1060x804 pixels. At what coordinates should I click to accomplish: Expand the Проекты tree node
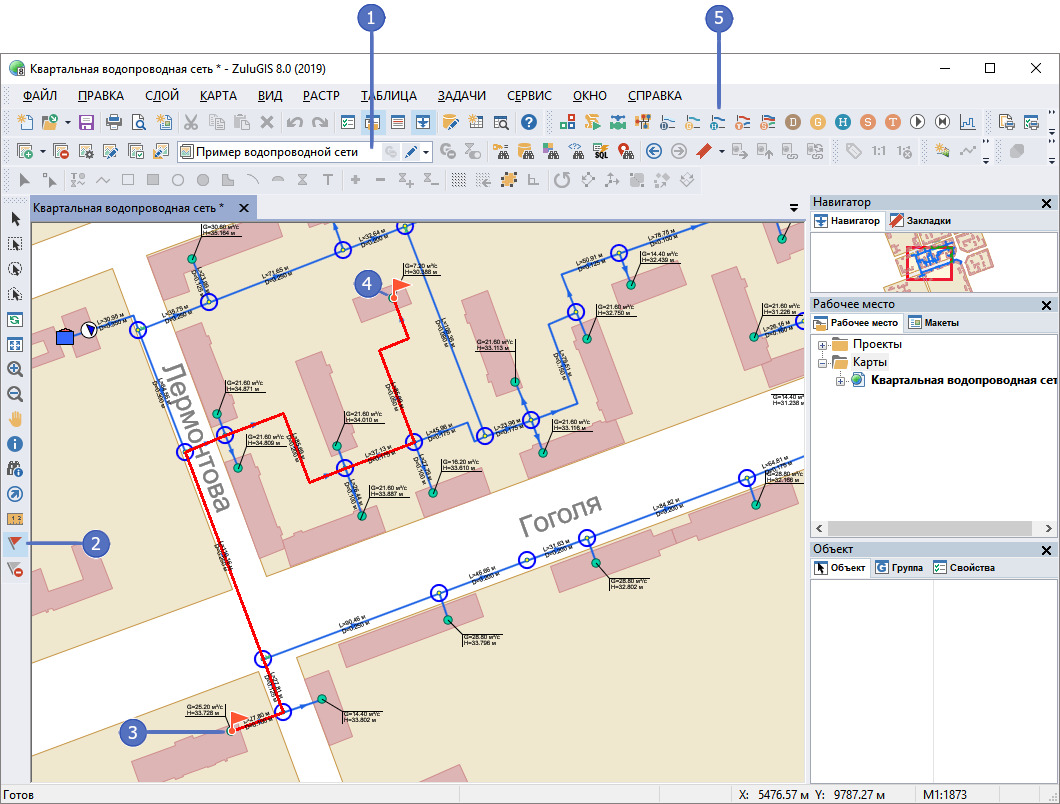pyautogui.click(x=823, y=345)
